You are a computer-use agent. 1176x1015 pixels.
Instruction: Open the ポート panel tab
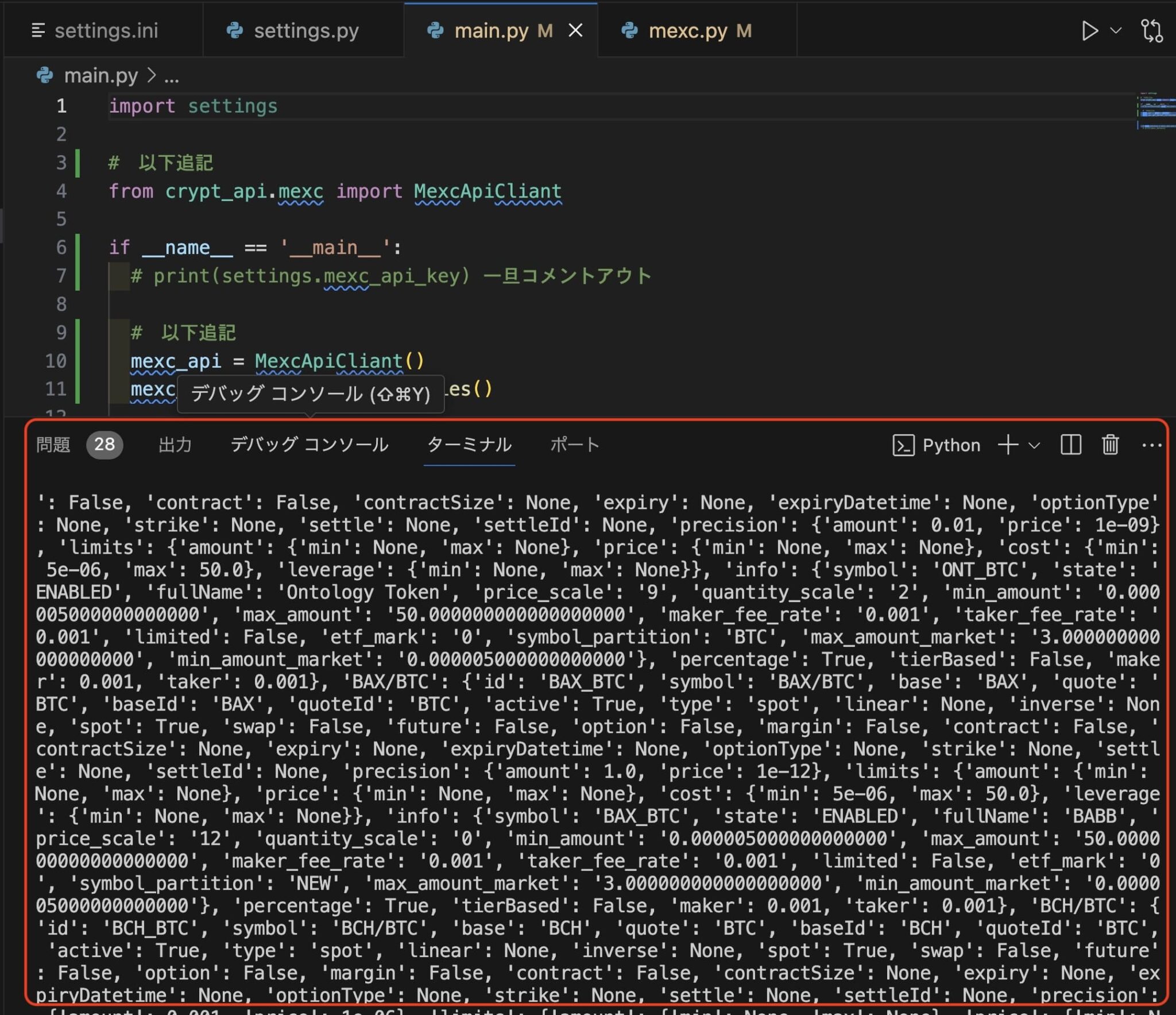click(575, 444)
